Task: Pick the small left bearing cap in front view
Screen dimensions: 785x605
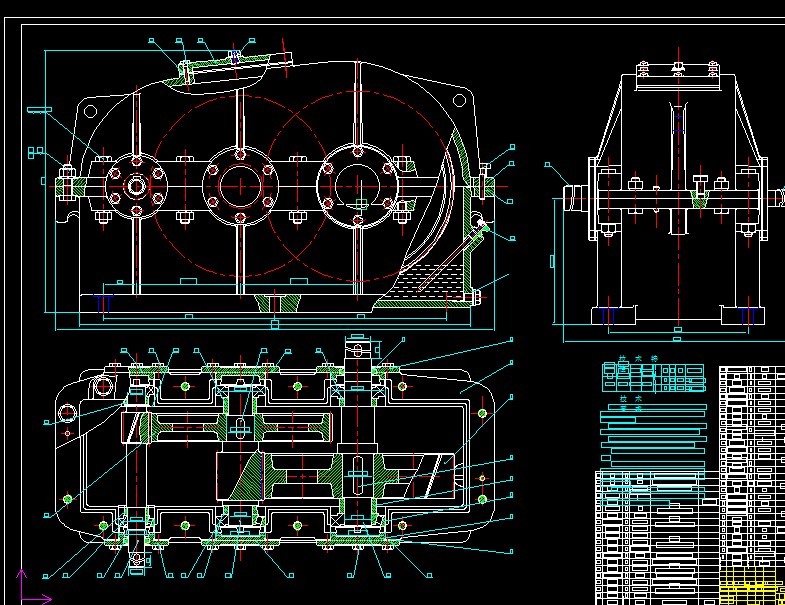Action: point(136,186)
